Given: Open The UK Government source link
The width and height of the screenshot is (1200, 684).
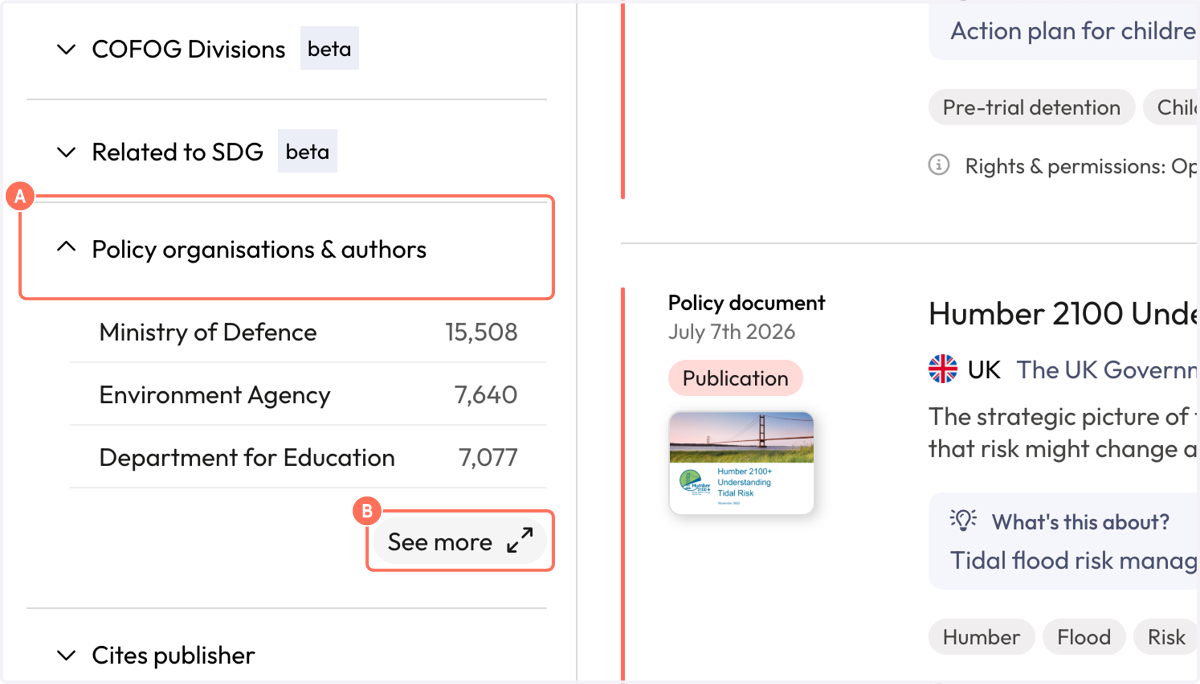Looking at the screenshot, I should point(1108,370).
